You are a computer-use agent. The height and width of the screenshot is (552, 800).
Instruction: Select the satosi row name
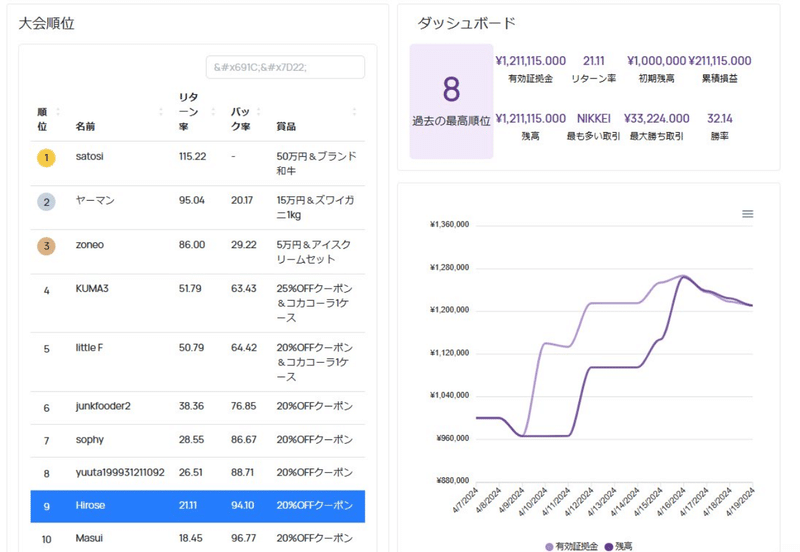coord(89,156)
